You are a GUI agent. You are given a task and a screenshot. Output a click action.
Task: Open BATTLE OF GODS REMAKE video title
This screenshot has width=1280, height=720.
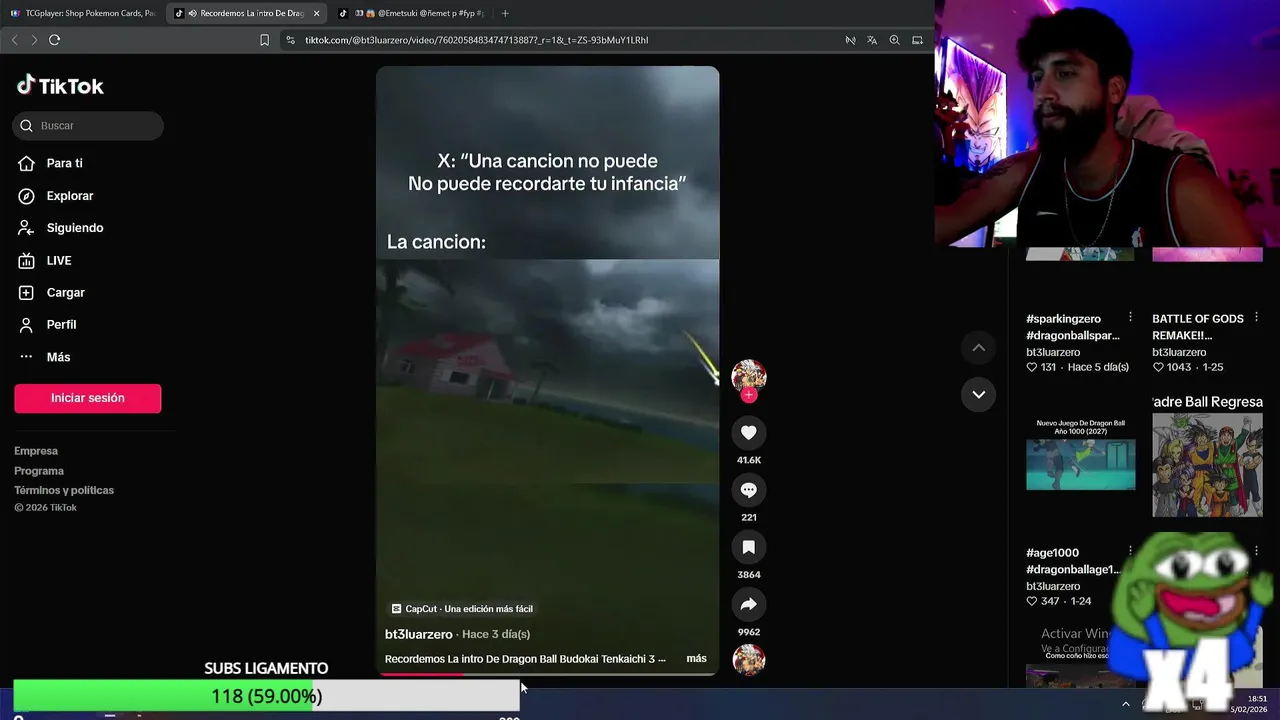tap(1198, 327)
